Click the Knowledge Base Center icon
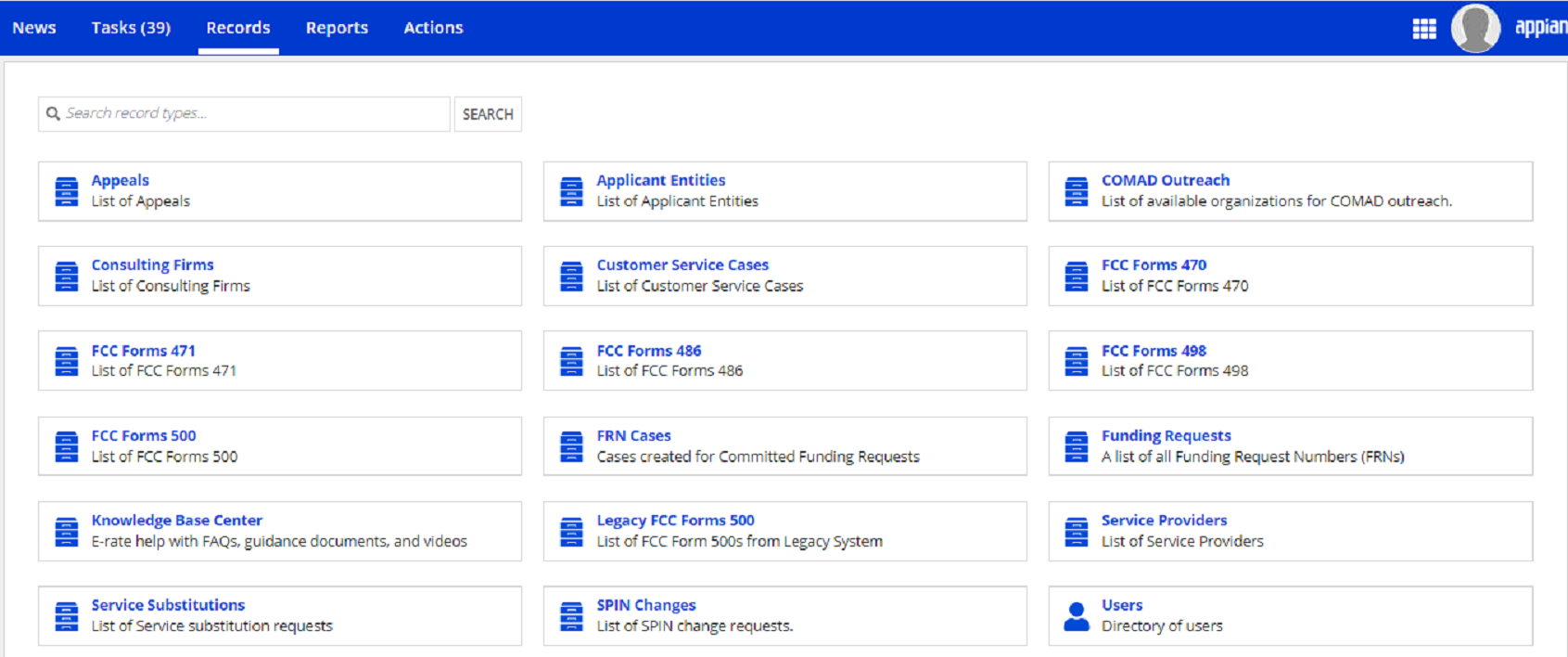Screen dimensions: 1568x657 pyautogui.click(x=67, y=532)
